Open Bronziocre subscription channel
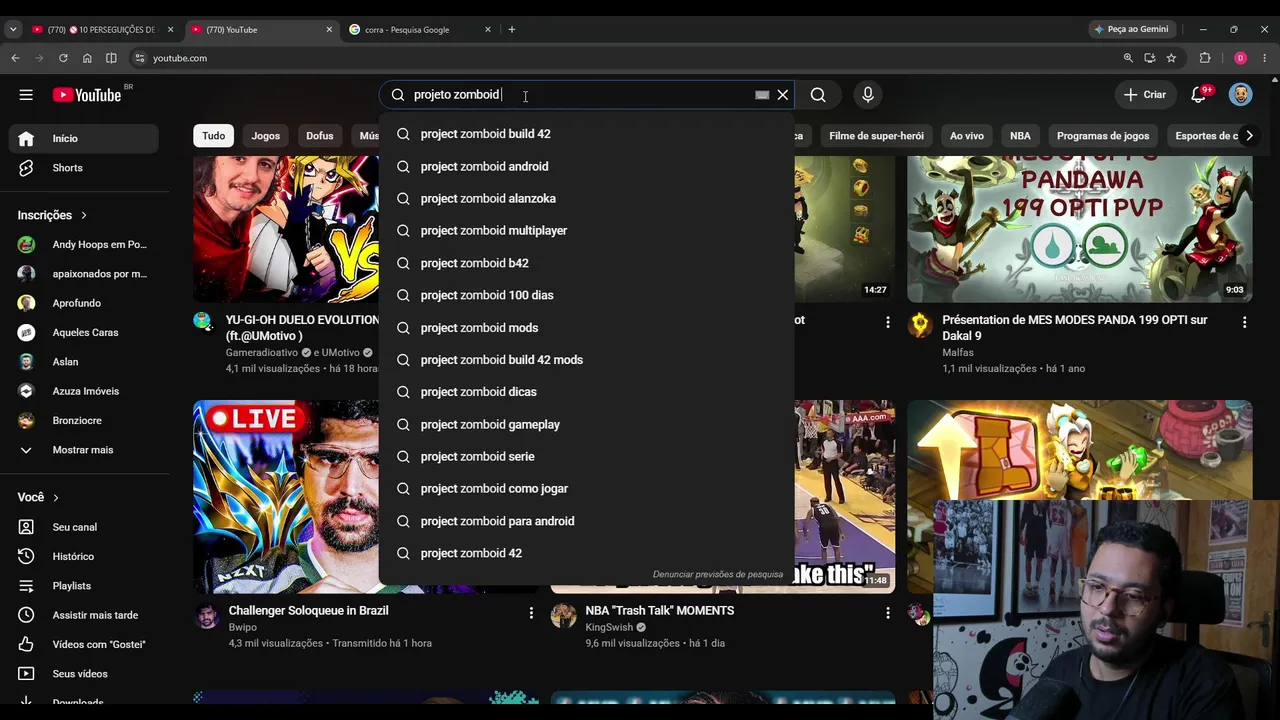Image resolution: width=1280 pixels, height=720 pixels. [83, 421]
